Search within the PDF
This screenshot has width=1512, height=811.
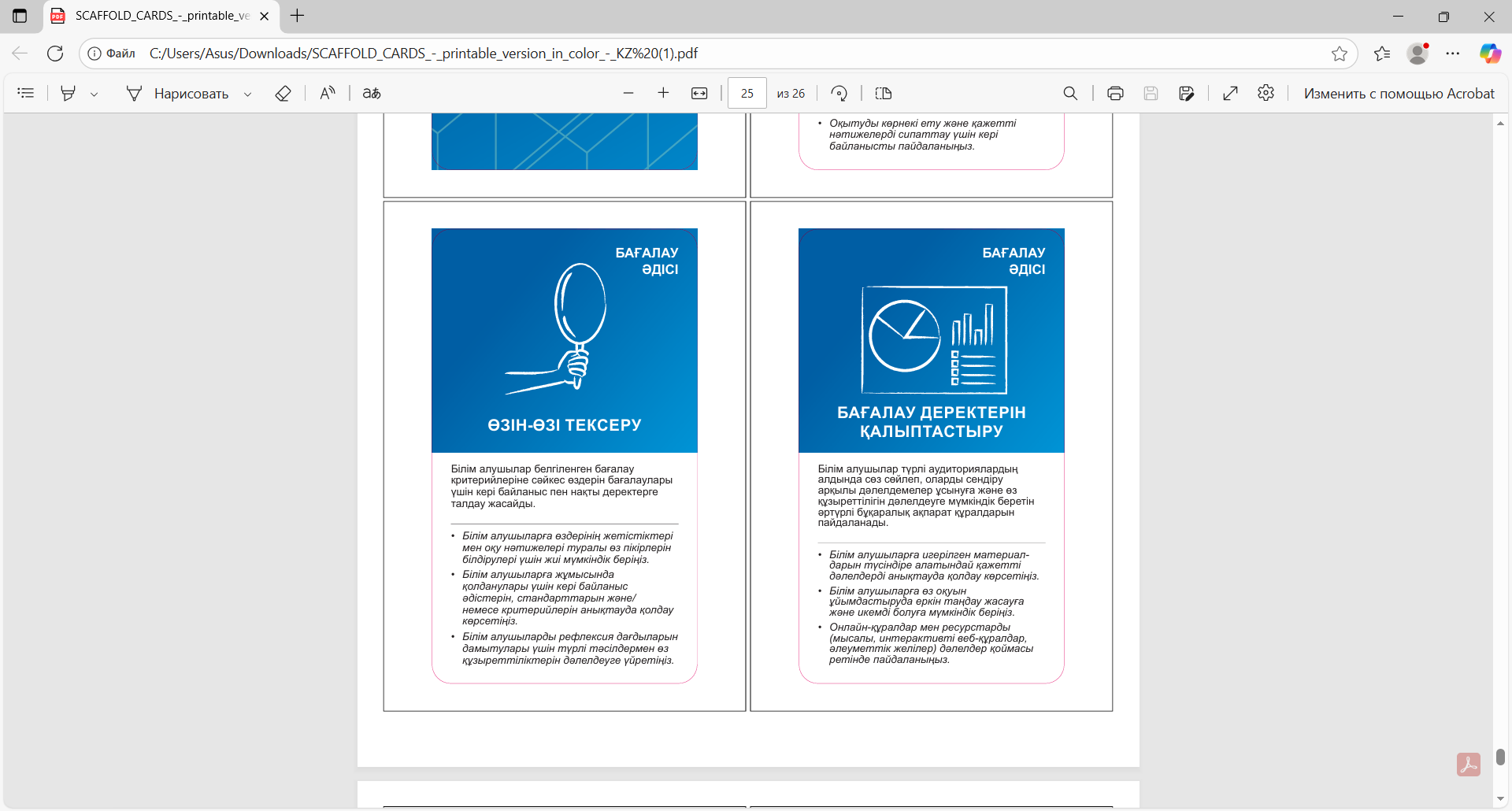[x=1070, y=94]
